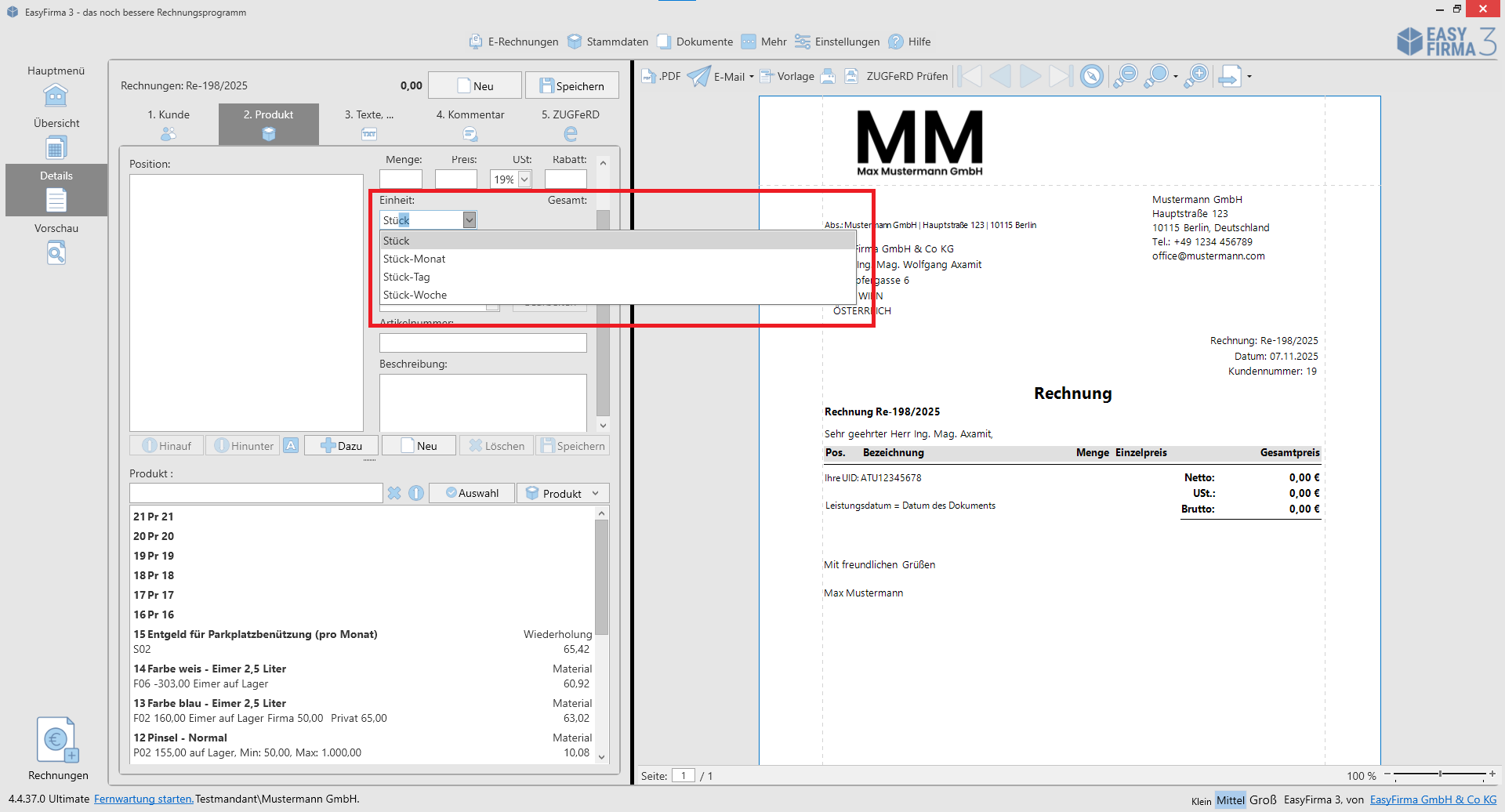Click the zoom slider at bottom right
The image size is (1505, 812).
pyautogui.click(x=1440, y=774)
